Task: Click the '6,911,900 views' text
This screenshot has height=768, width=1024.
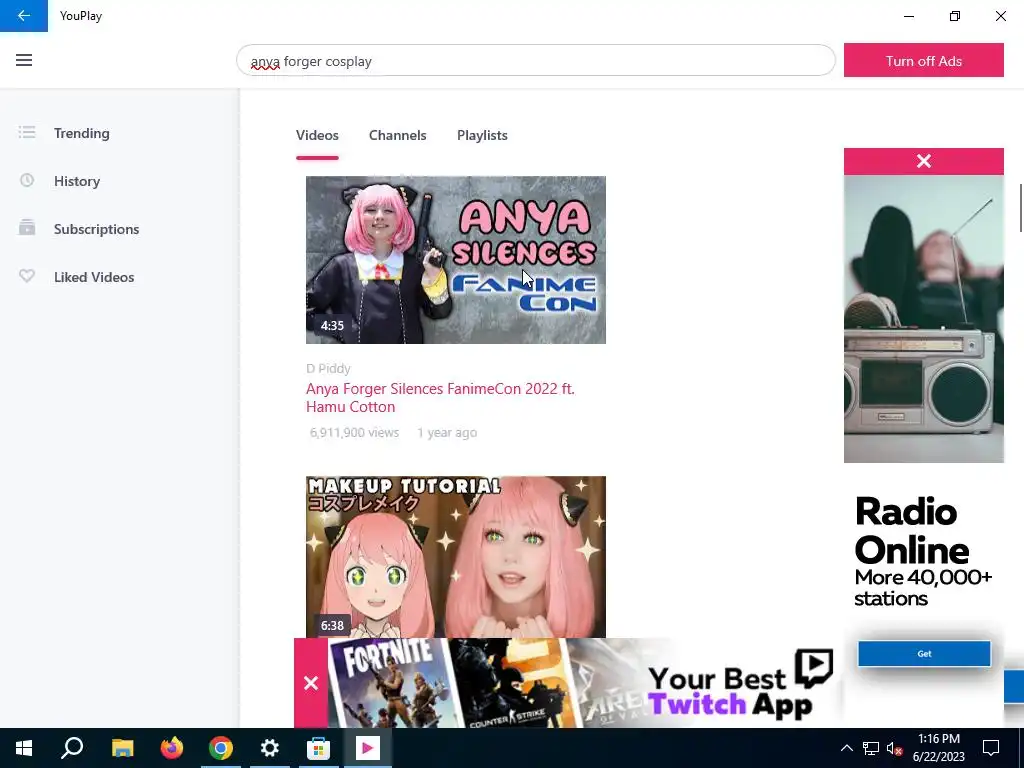Action: tap(355, 432)
